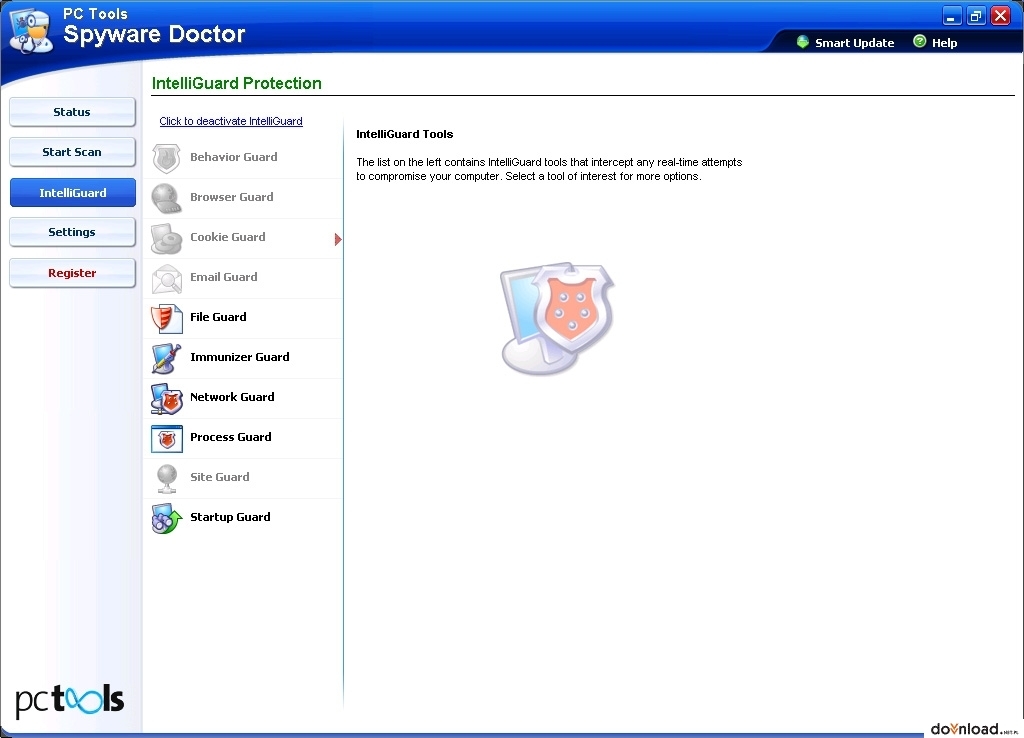The width and height of the screenshot is (1024, 738).
Task: Click the Startup Guard arrow icon
Action: pos(167,519)
